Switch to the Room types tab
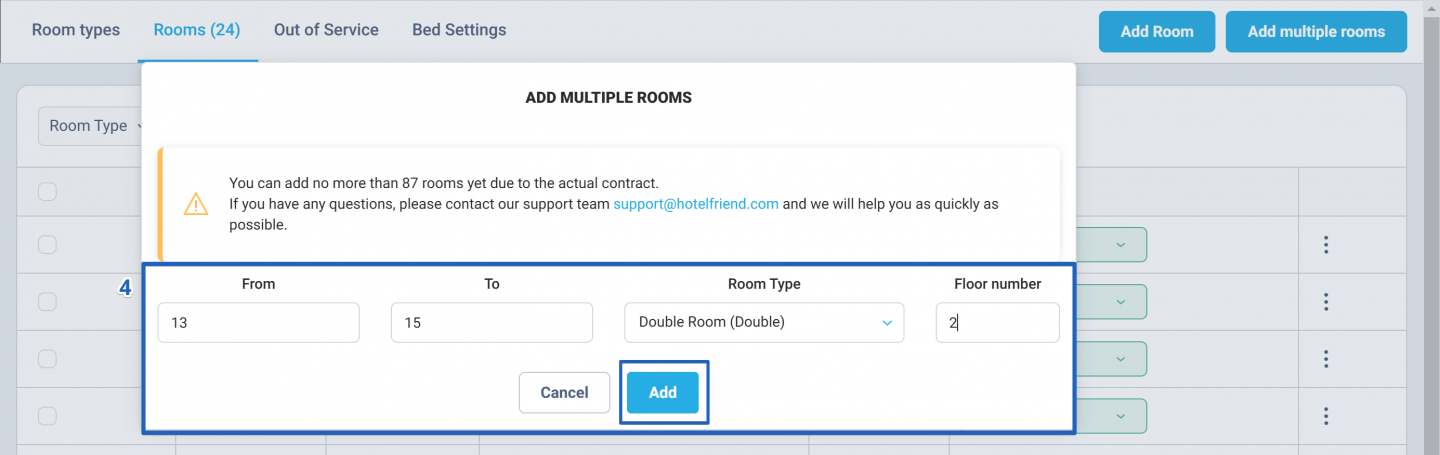Screen dimensions: 1440x455 coord(76,30)
